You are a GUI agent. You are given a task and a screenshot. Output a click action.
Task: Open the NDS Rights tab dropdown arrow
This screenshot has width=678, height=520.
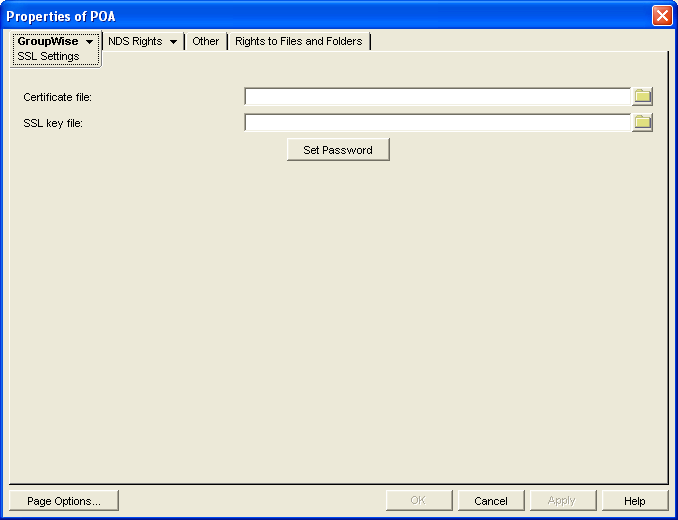pyautogui.click(x=173, y=41)
